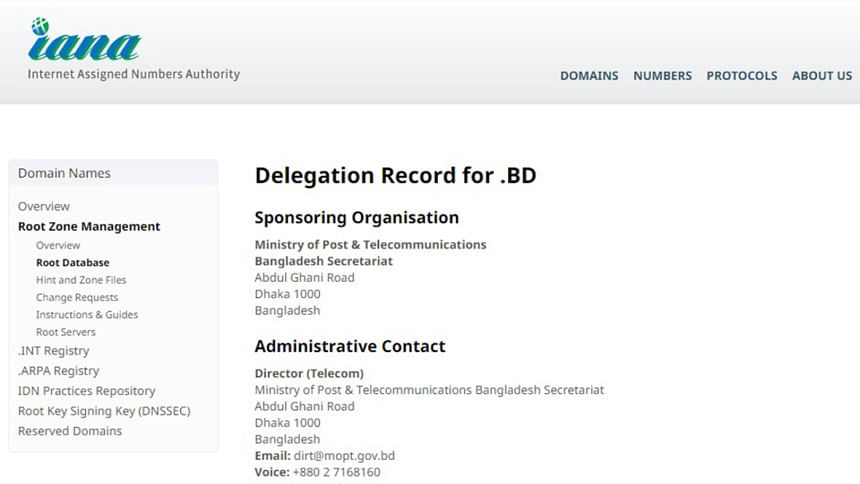Open Domain Names Overview link
The image size is (860, 484).
44,206
